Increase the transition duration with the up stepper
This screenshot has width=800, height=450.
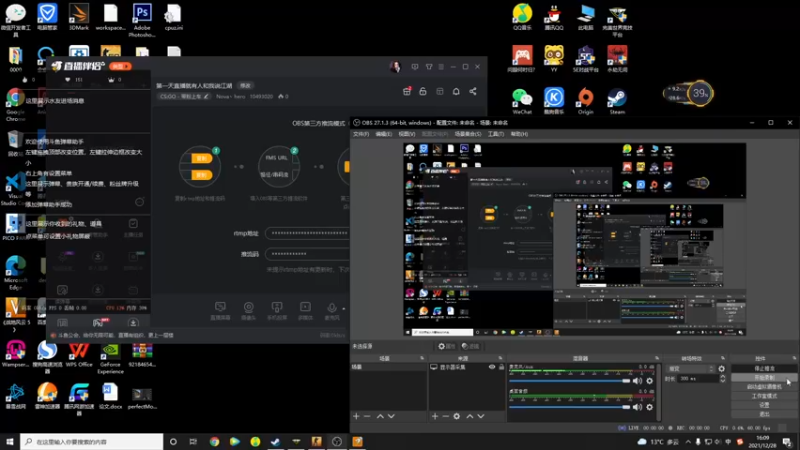(722, 377)
